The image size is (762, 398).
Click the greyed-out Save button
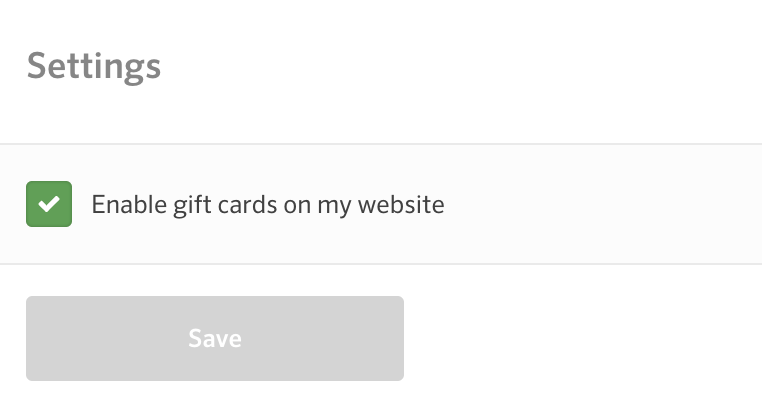tap(215, 338)
